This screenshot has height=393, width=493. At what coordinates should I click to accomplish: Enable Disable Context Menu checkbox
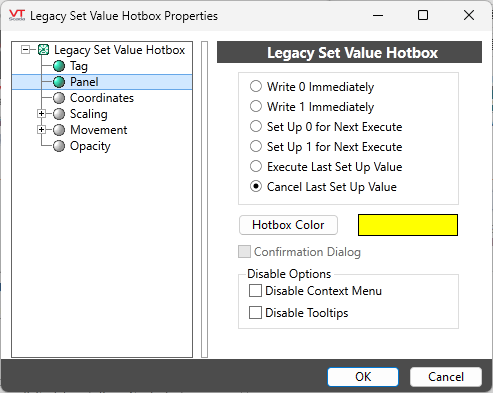255,291
